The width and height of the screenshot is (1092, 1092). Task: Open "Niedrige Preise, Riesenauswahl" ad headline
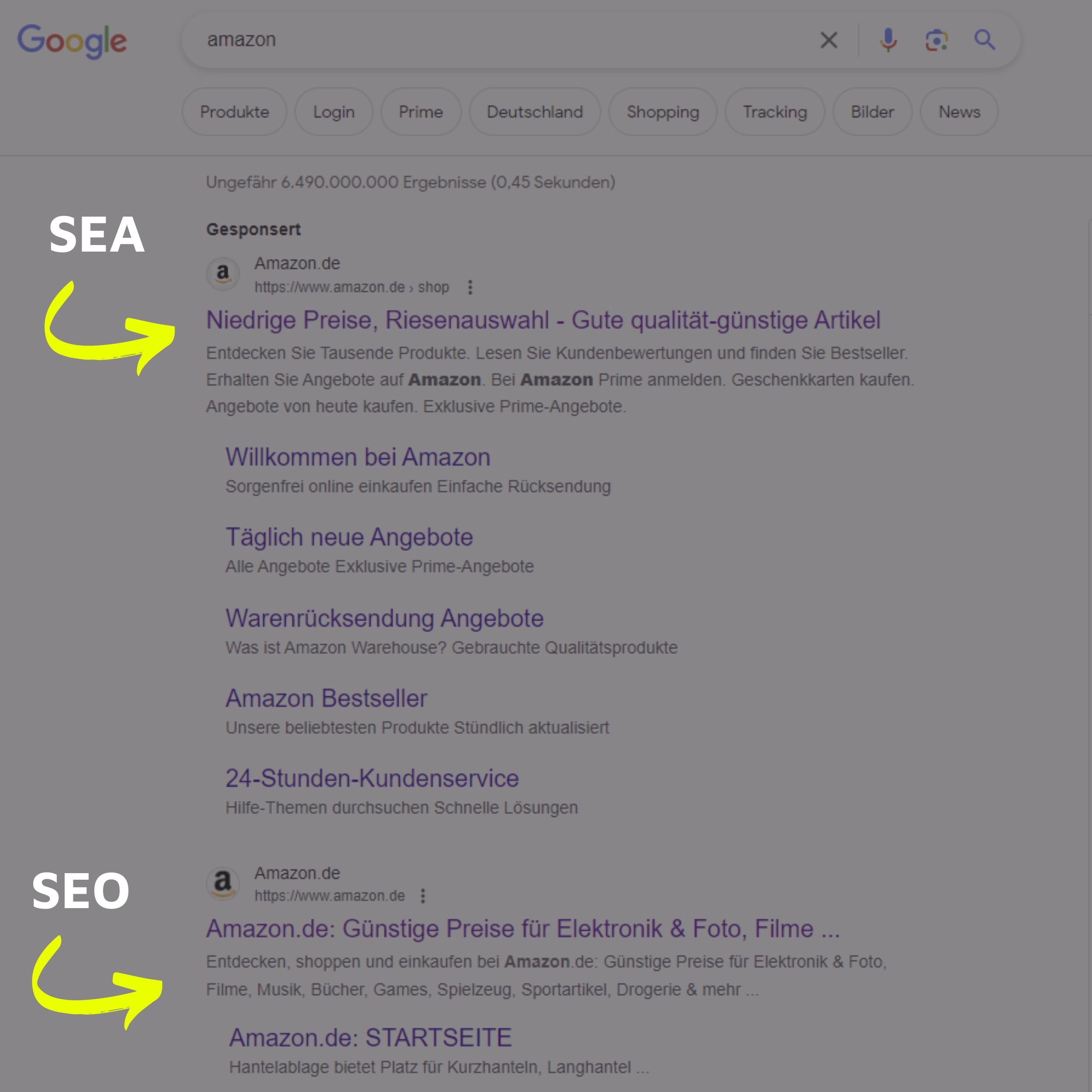tap(543, 320)
